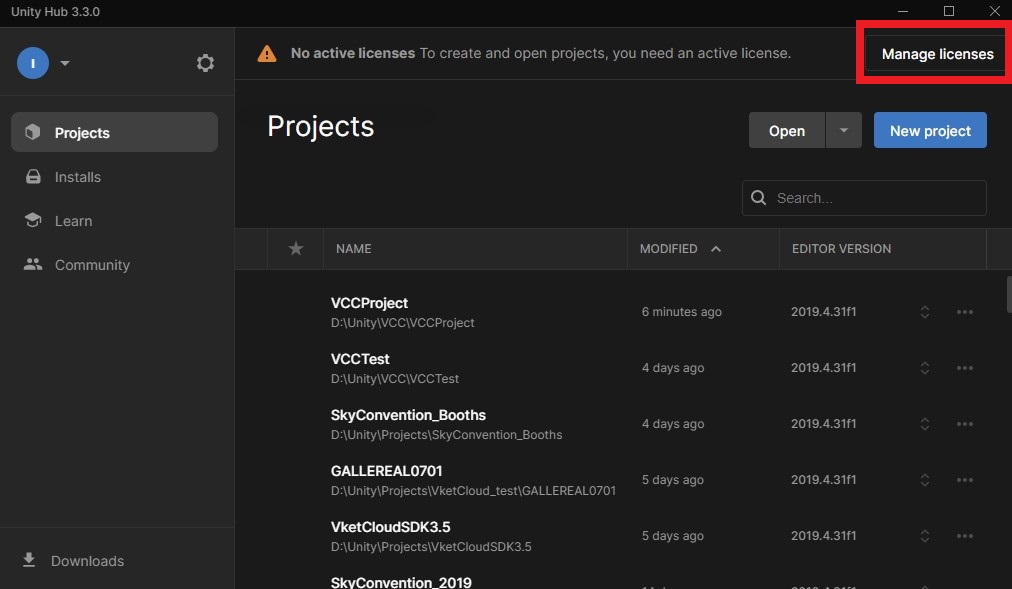Open the Downloads panel
This screenshot has width=1012, height=589.
pyautogui.click(x=87, y=561)
